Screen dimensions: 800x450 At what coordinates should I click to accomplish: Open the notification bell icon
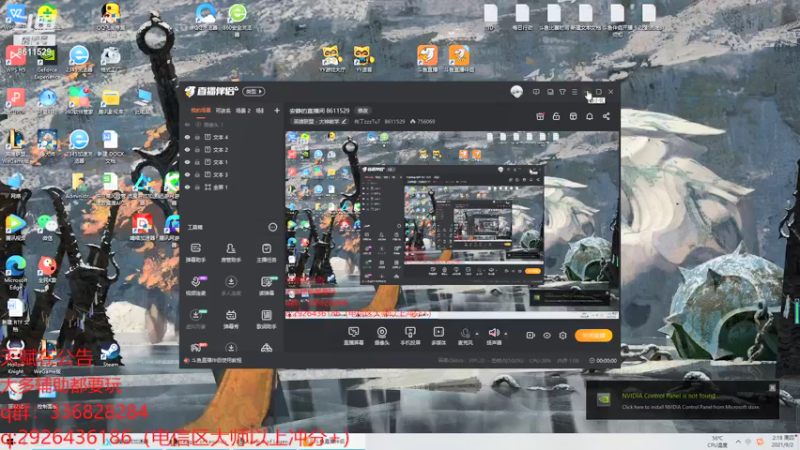[x=589, y=116]
